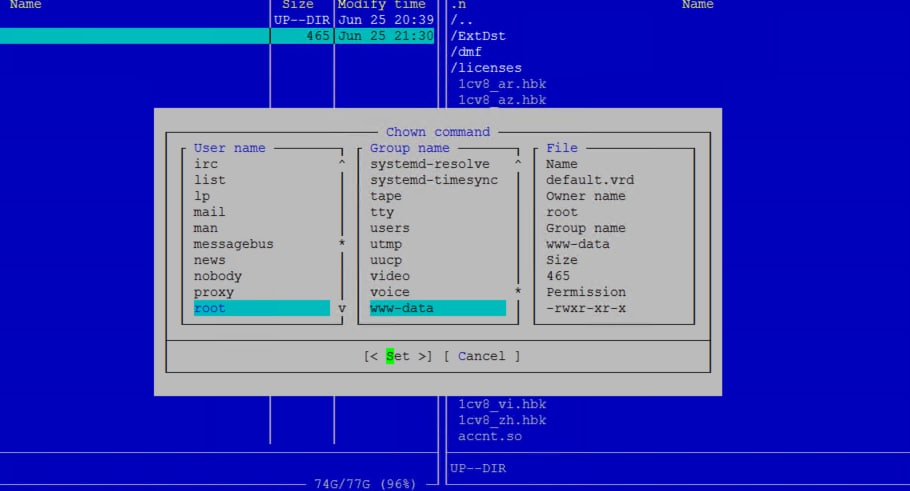Image resolution: width=910 pixels, height=491 pixels.
Task: Select 'www-data' in the Group name list
Action: click(x=438, y=308)
